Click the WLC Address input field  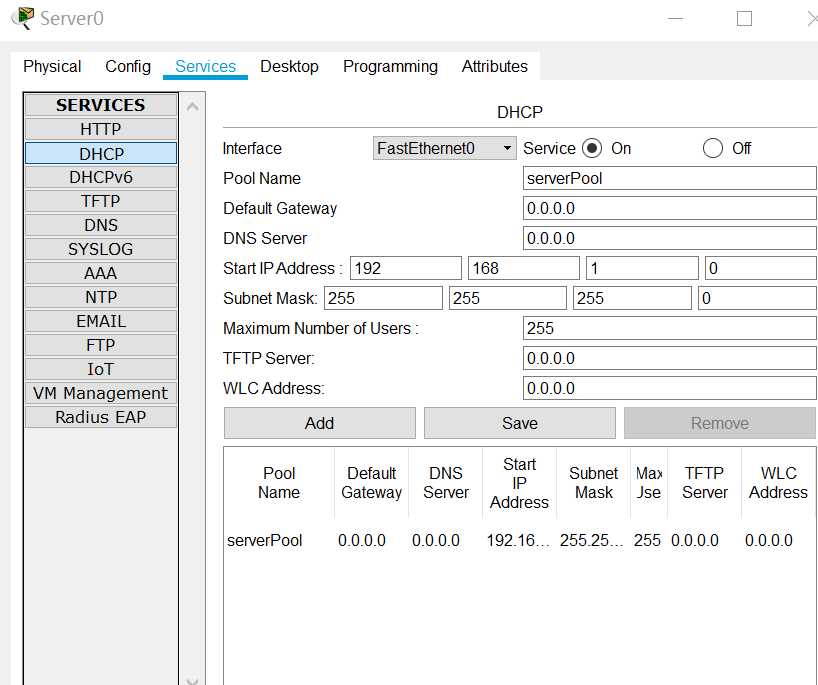[x=670, y=388]
